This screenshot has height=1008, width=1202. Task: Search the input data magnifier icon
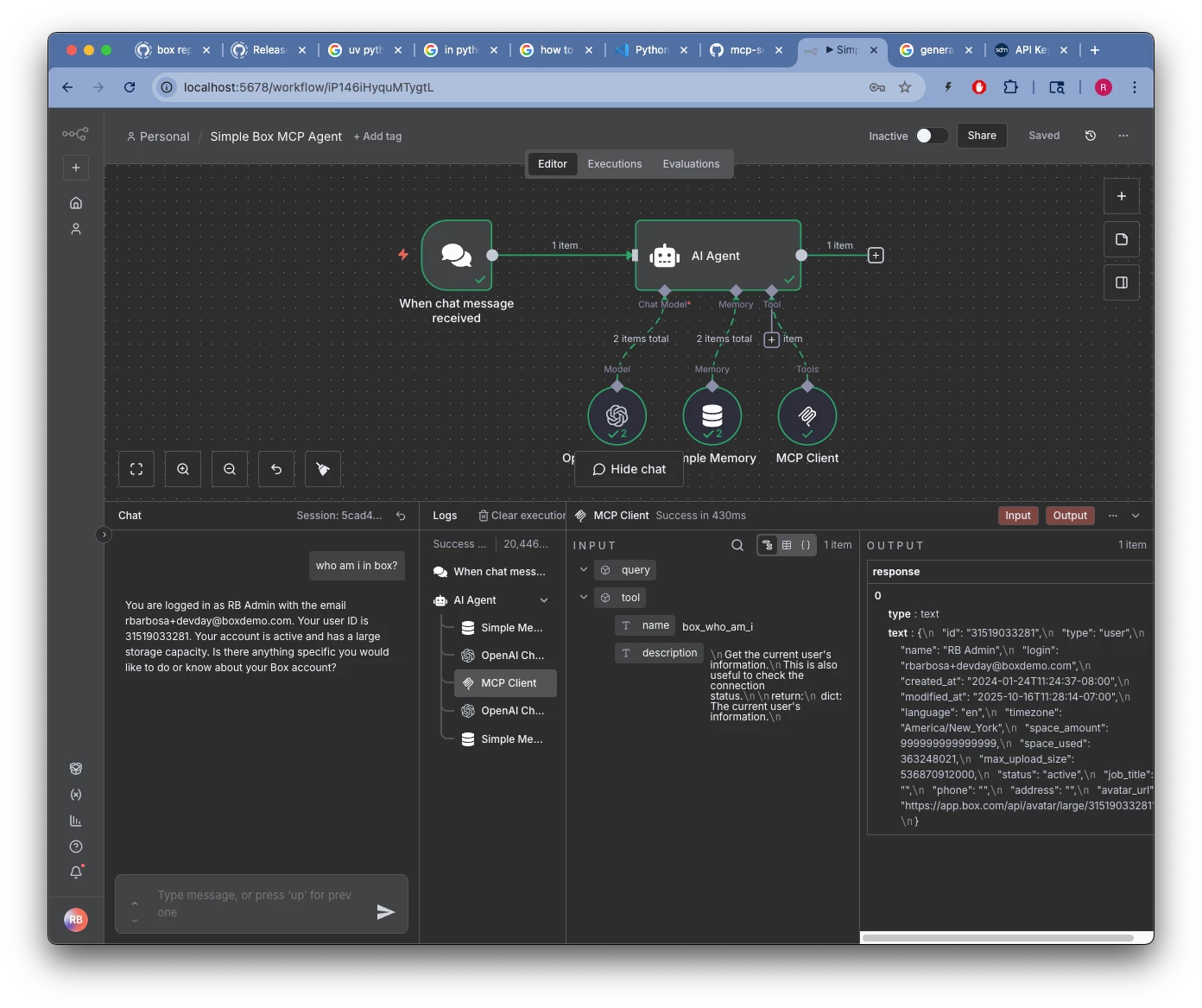(x=737, y=545)
